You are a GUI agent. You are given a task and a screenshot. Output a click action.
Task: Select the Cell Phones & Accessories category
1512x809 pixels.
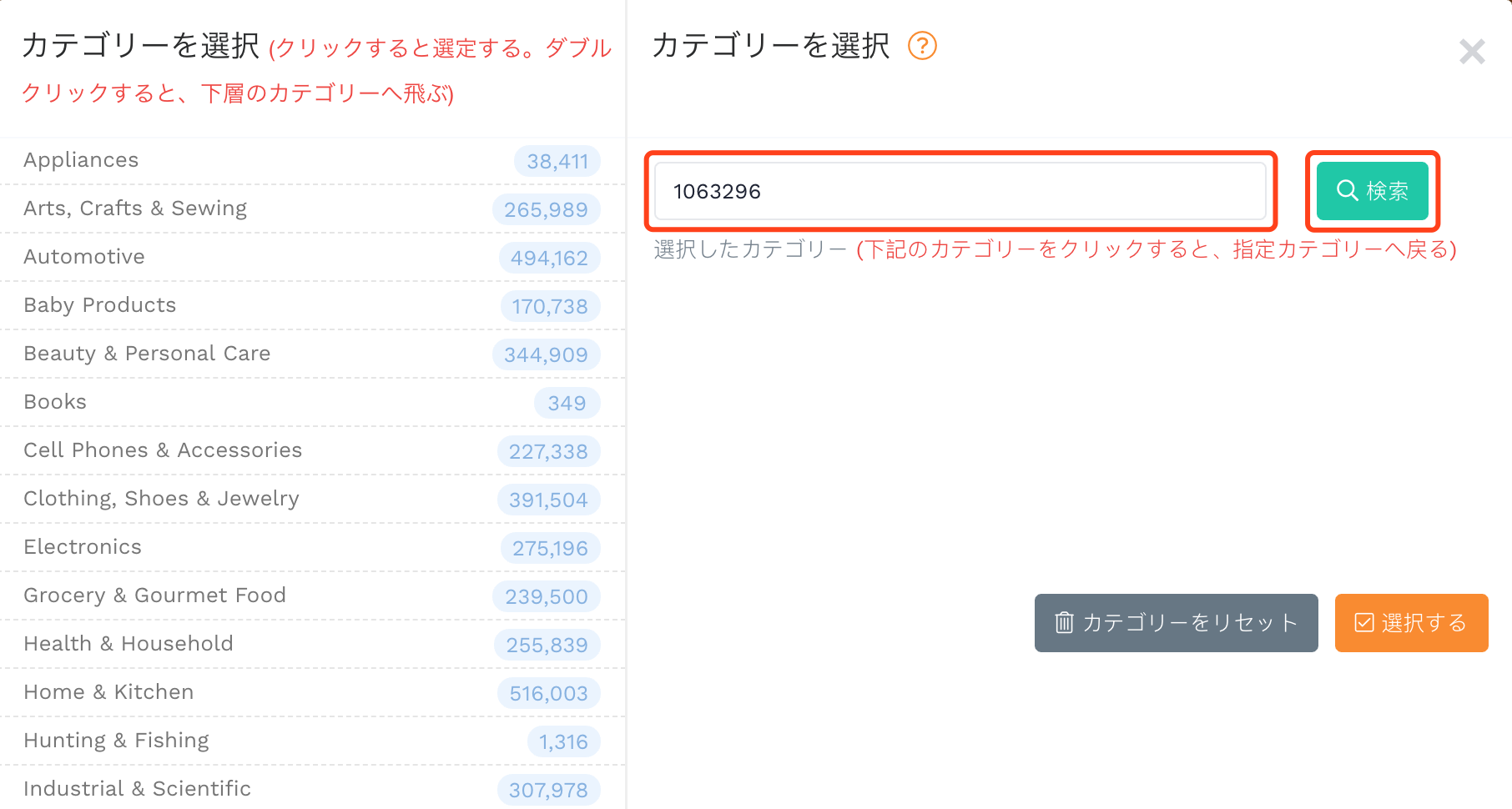(x=313, y=451)
